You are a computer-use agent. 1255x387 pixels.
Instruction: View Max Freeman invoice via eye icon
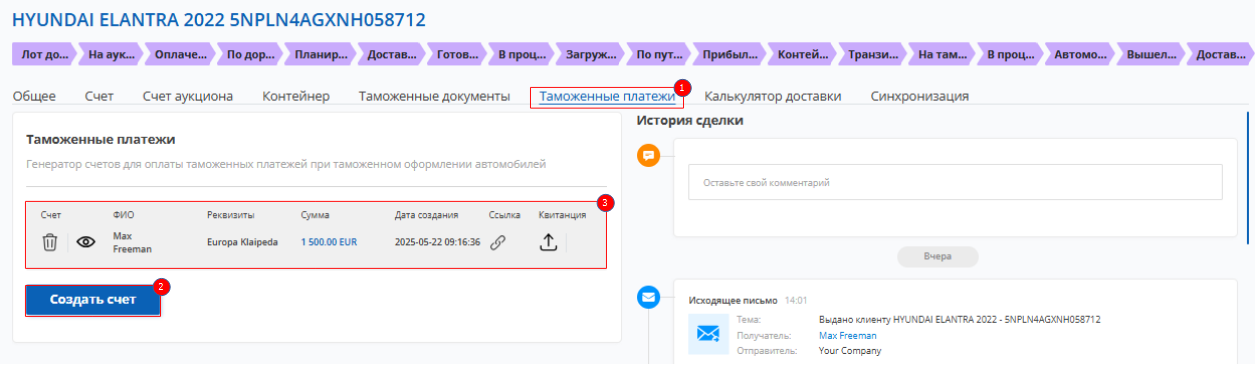86,242
